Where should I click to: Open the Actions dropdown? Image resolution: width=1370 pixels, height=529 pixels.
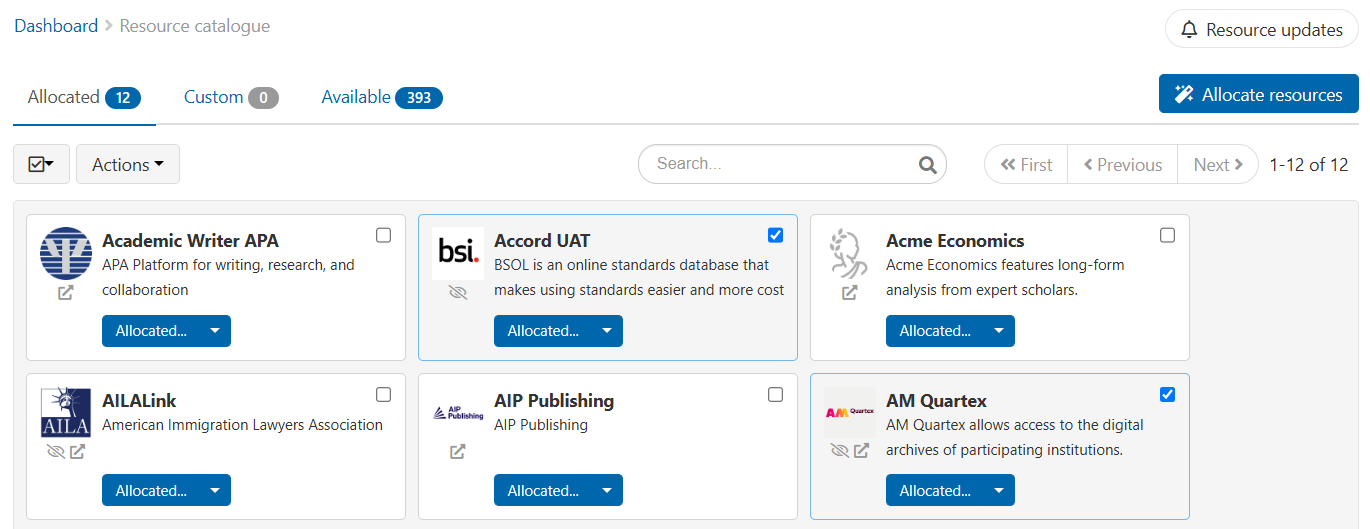coord(128,164)
